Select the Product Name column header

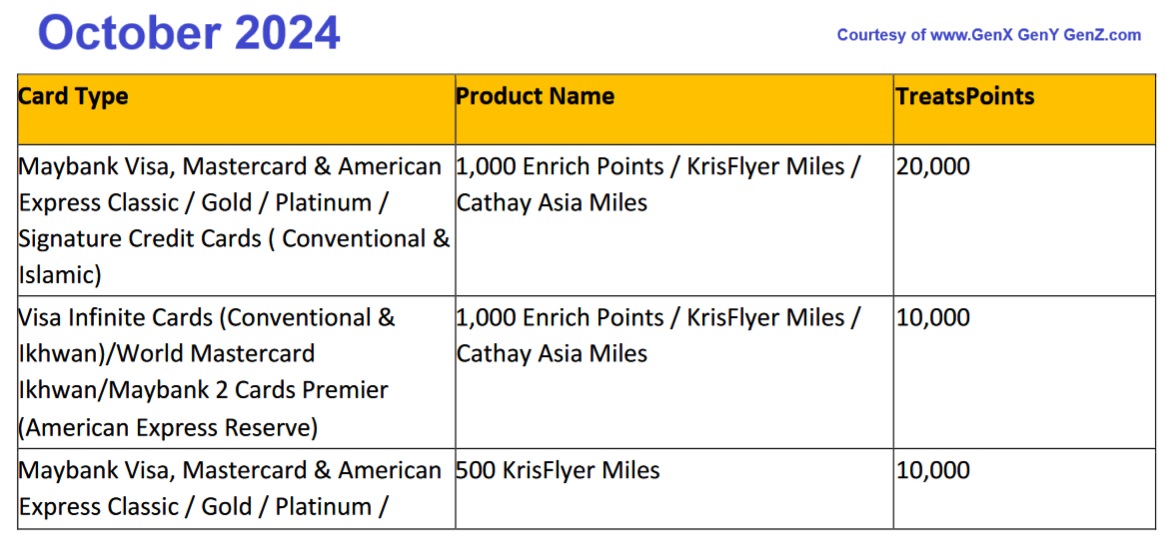coord(535,97)
